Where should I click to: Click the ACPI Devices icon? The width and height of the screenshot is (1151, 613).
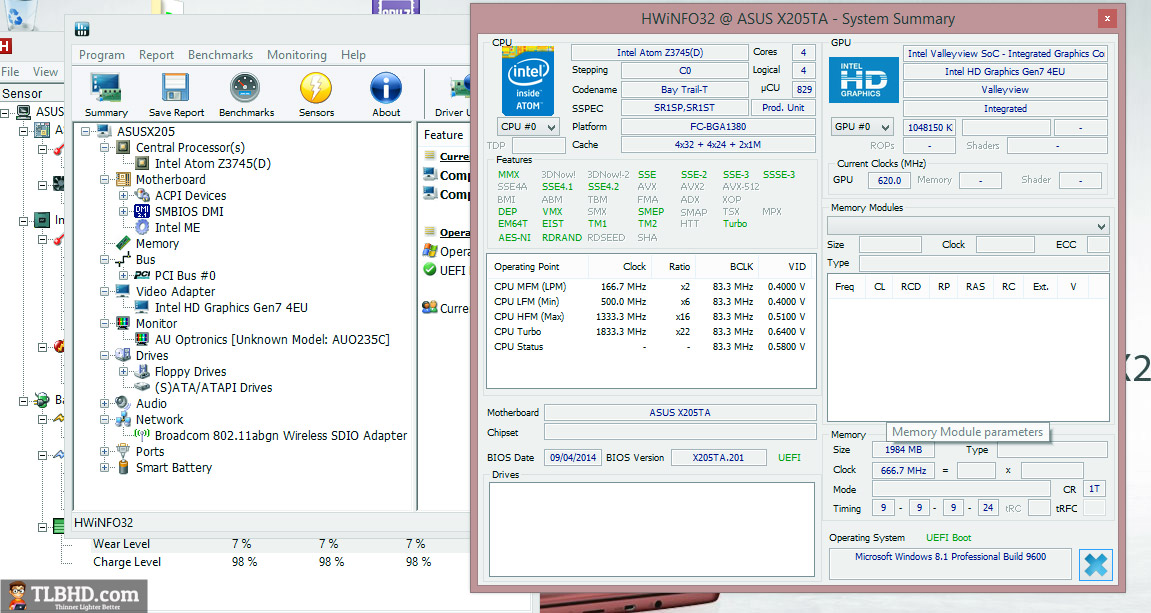point(142,195)
